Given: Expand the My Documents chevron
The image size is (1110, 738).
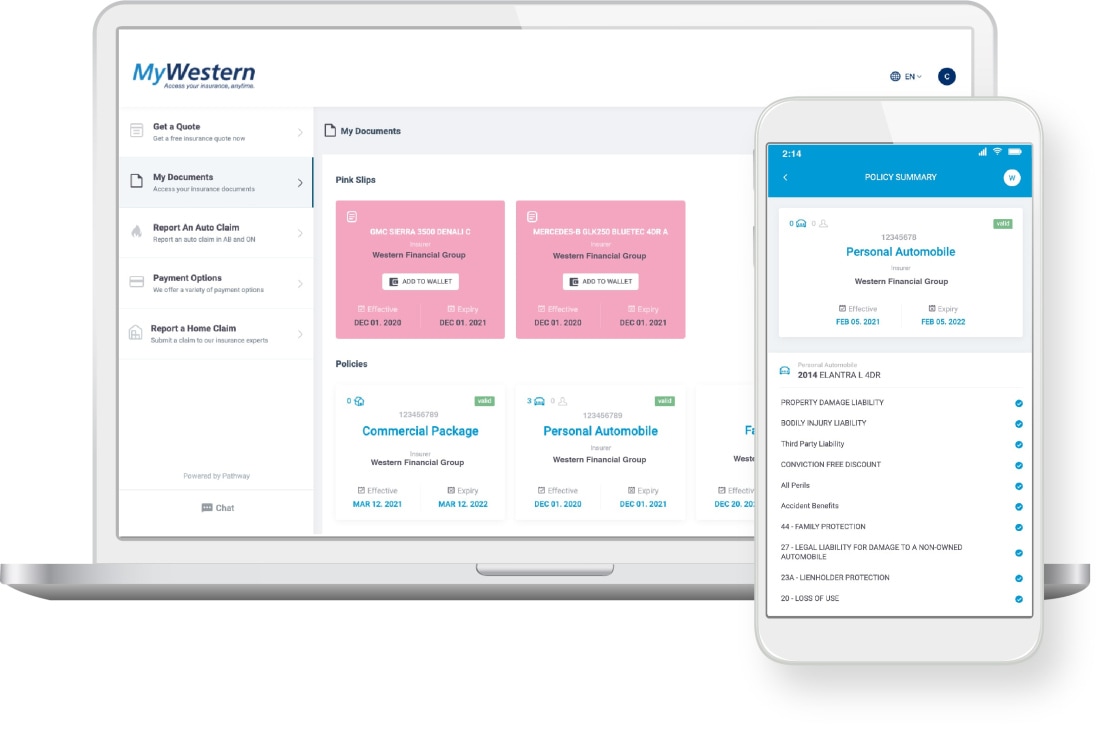Looking at the screenshot, I should coord(300,183).
